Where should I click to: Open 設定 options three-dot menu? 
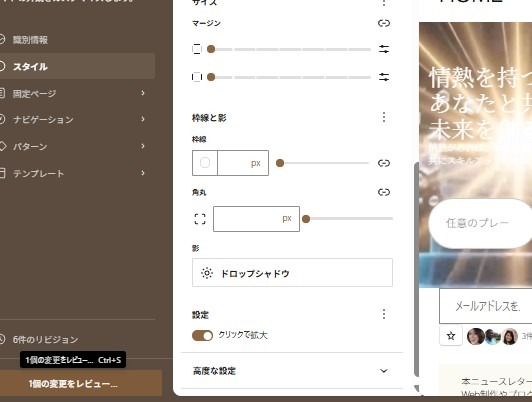click(x=384, y=314)
